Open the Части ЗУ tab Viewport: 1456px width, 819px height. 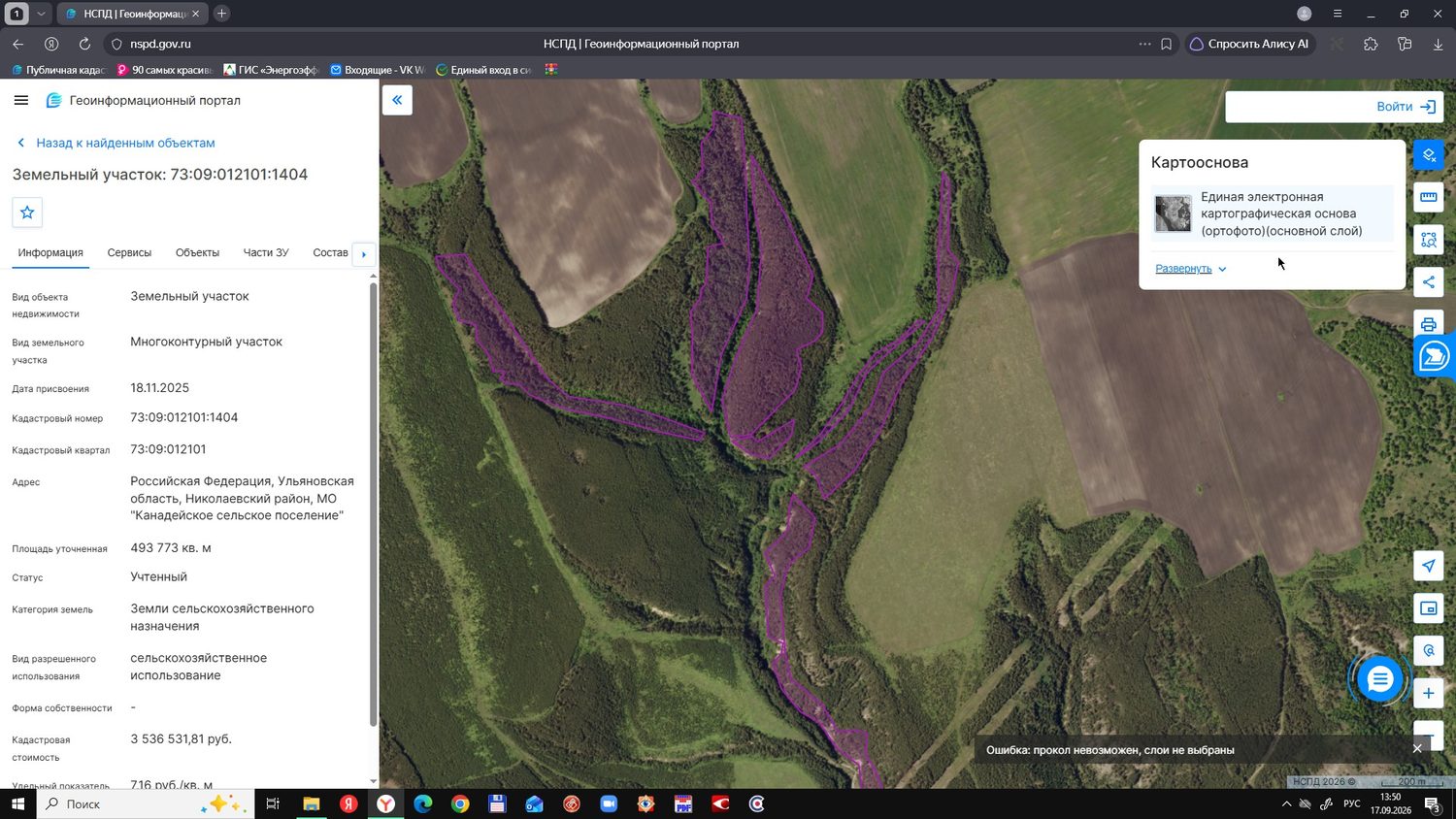pyautogui.click(x=266, y=252)
